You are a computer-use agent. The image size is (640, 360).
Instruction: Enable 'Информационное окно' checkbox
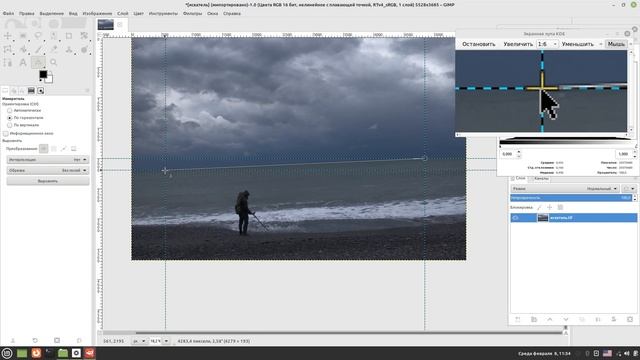[5, 133]
